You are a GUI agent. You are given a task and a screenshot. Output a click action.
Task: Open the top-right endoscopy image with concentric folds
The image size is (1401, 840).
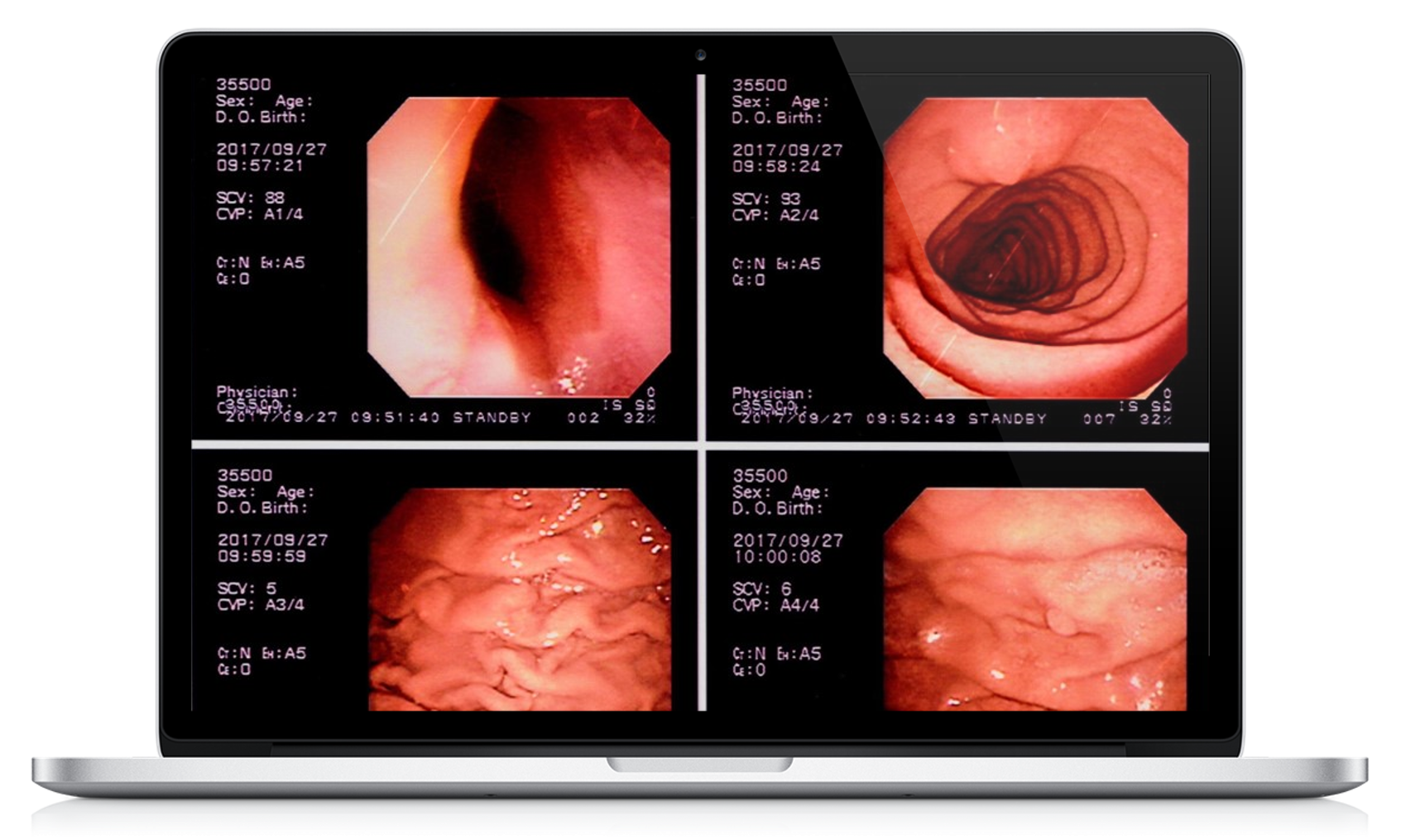(x=1034, y=247)
